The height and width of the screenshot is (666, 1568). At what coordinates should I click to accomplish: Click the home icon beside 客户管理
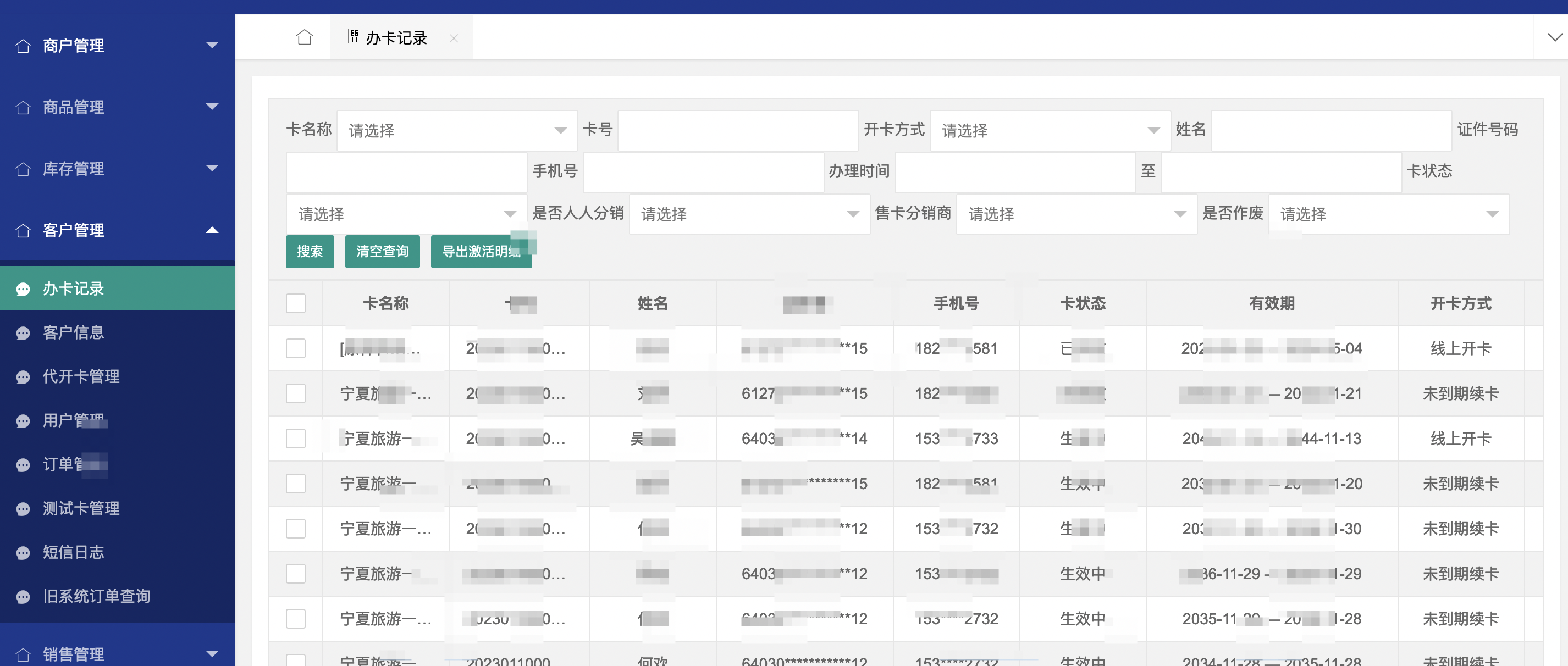pyautogui.click(x=23, y=230)
